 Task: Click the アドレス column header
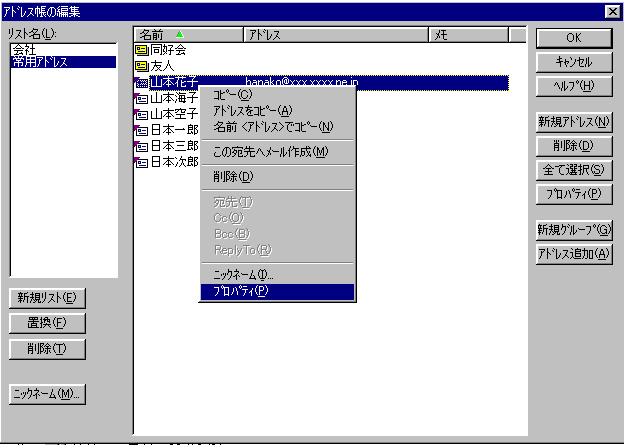[336, 34]
